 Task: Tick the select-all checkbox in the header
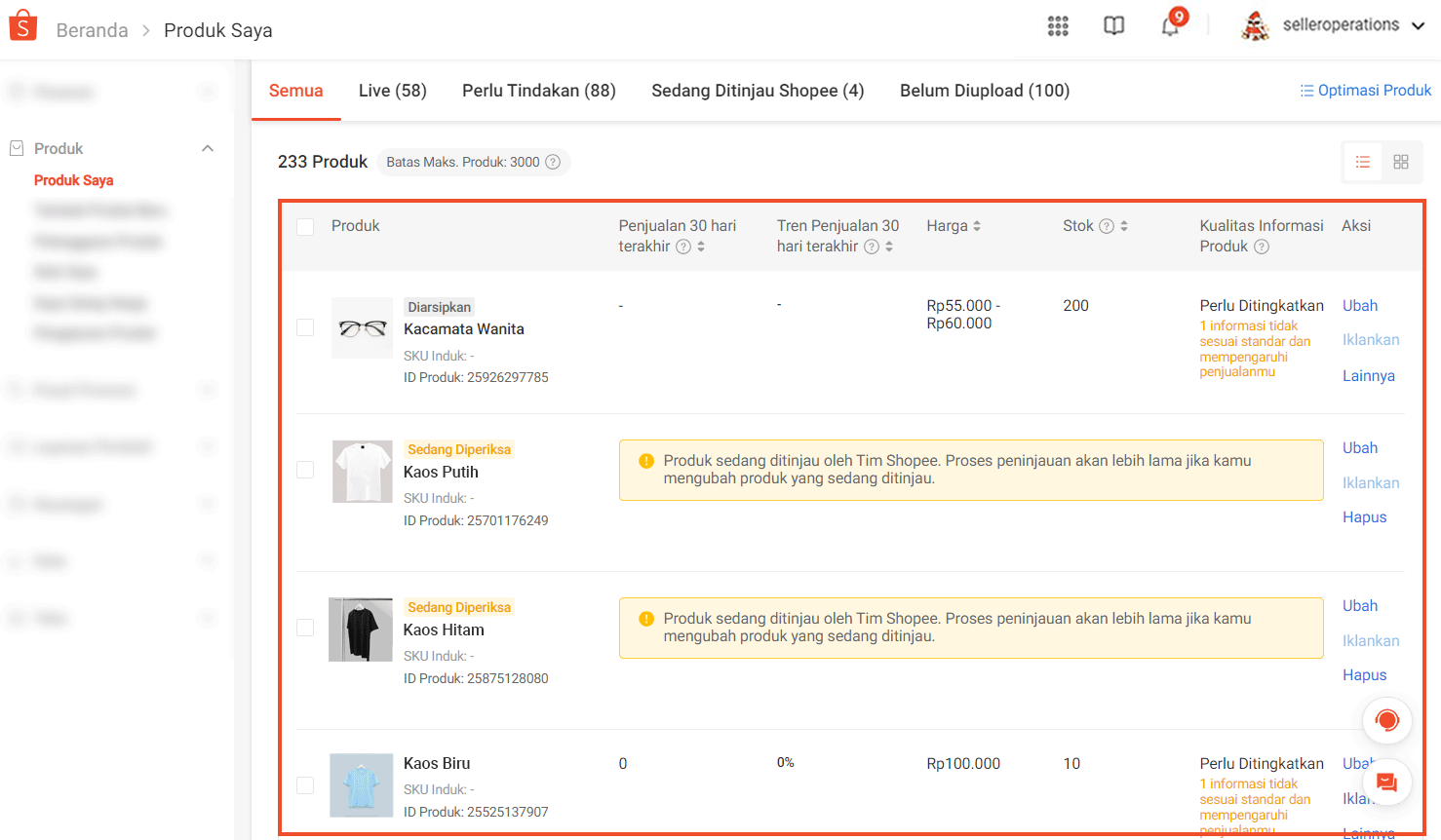click(305, 226)
